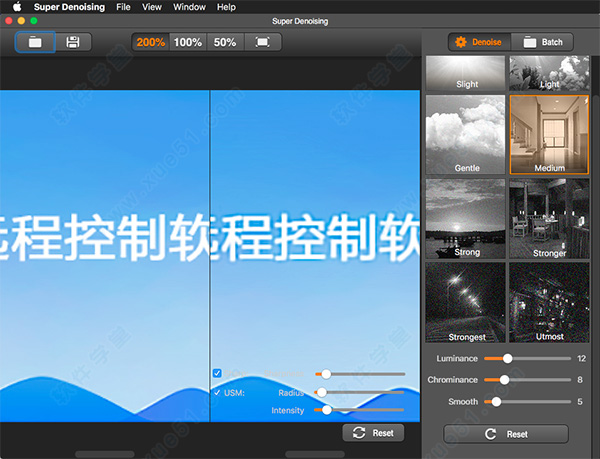
Task: Toggle the Sharp checkbox
Action: [x=217, y=373]
